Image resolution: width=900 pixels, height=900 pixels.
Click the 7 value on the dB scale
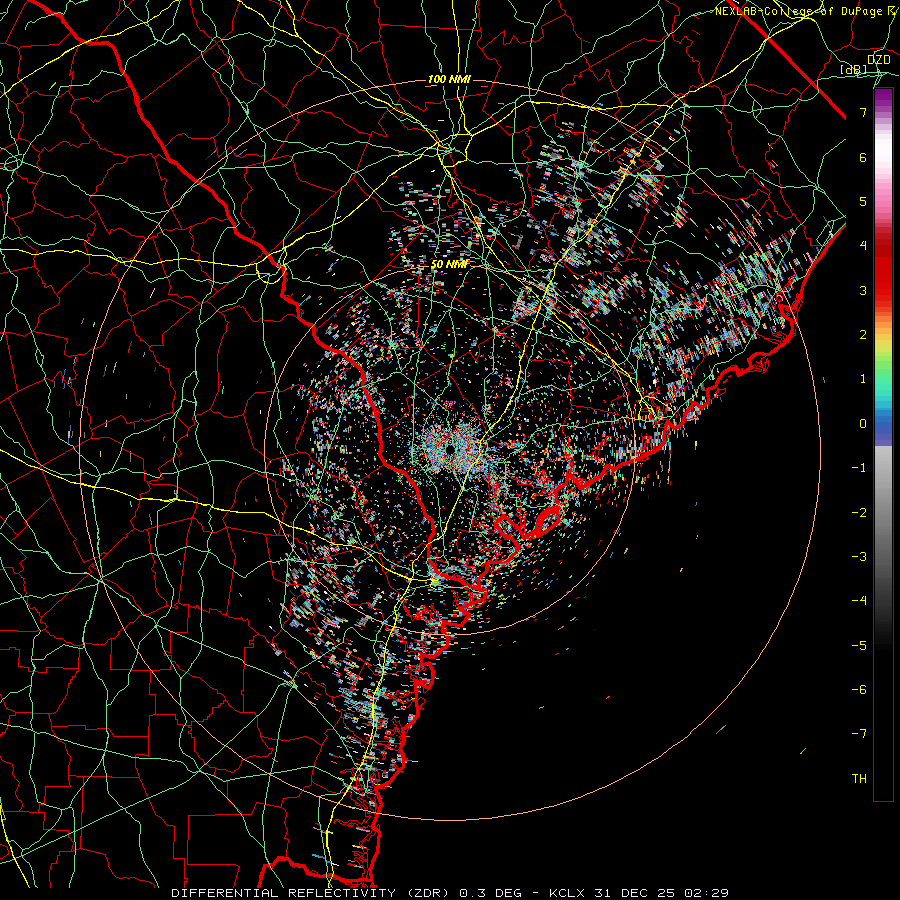pyautogui.click(x=863, y=112)
